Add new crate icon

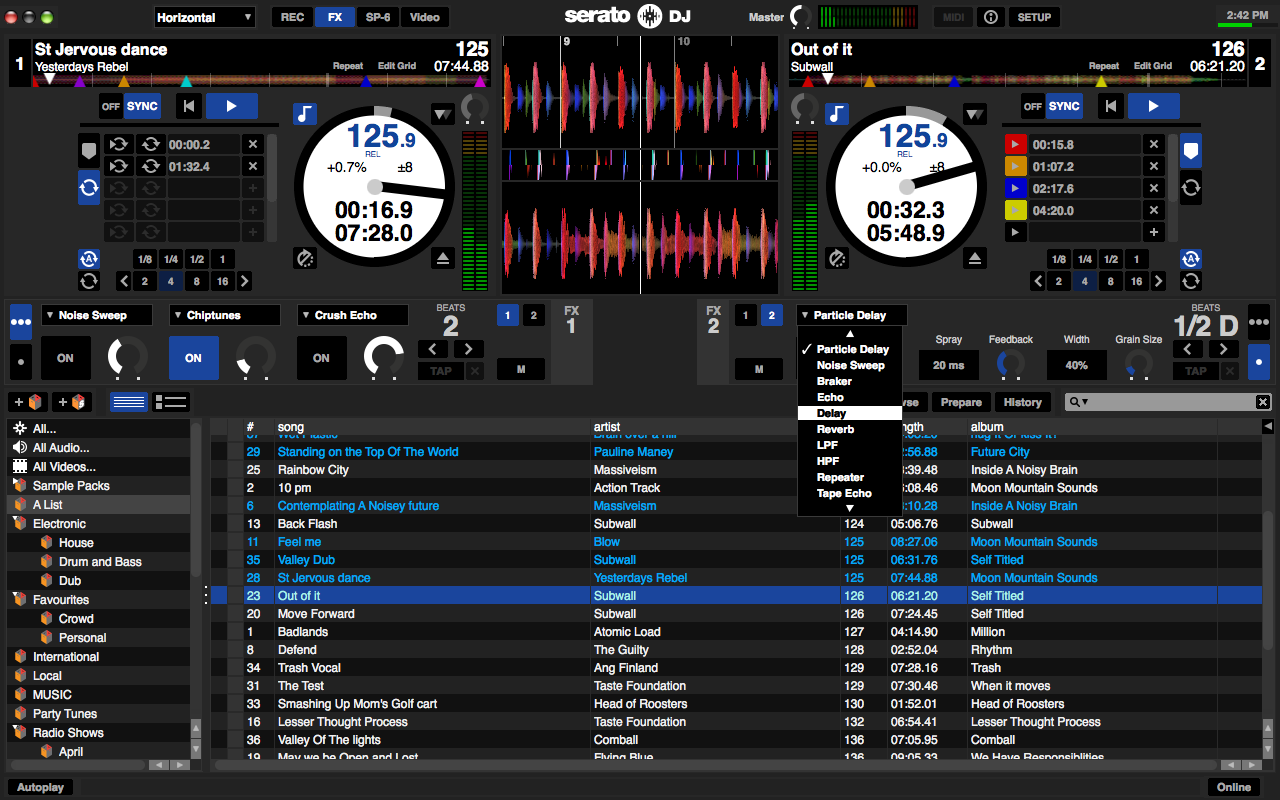[x=27, y=402]
